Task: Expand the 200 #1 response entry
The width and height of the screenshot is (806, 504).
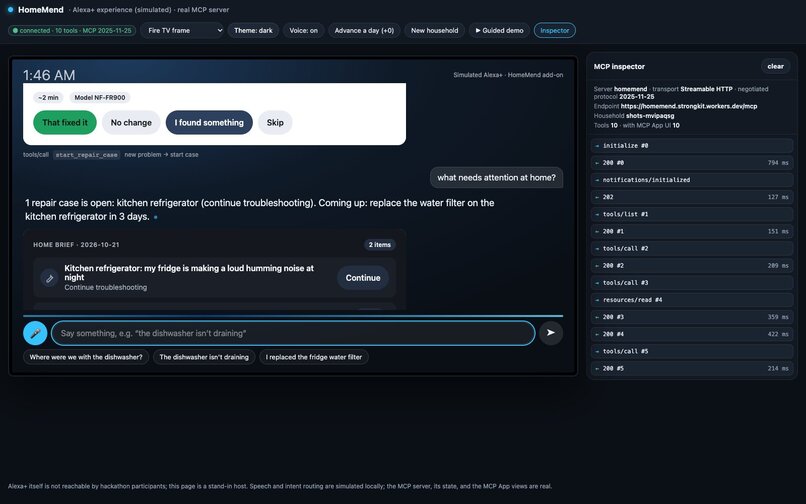Action: click(692, 231)
